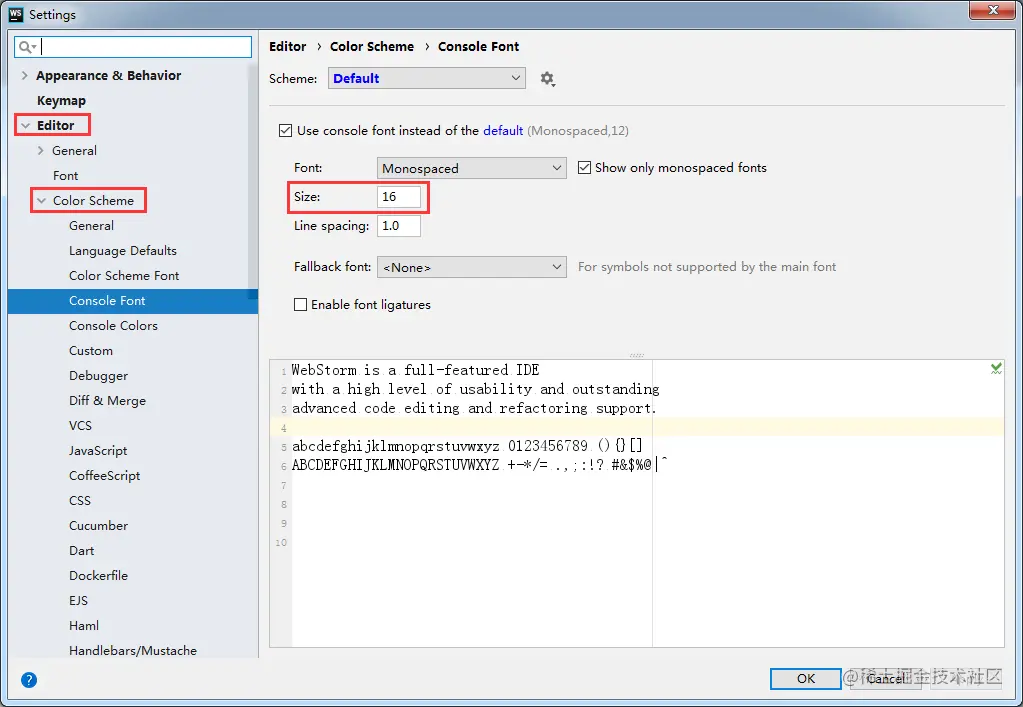Open Diff & Merge settings
1023x707 pixels.
[108, 400]
